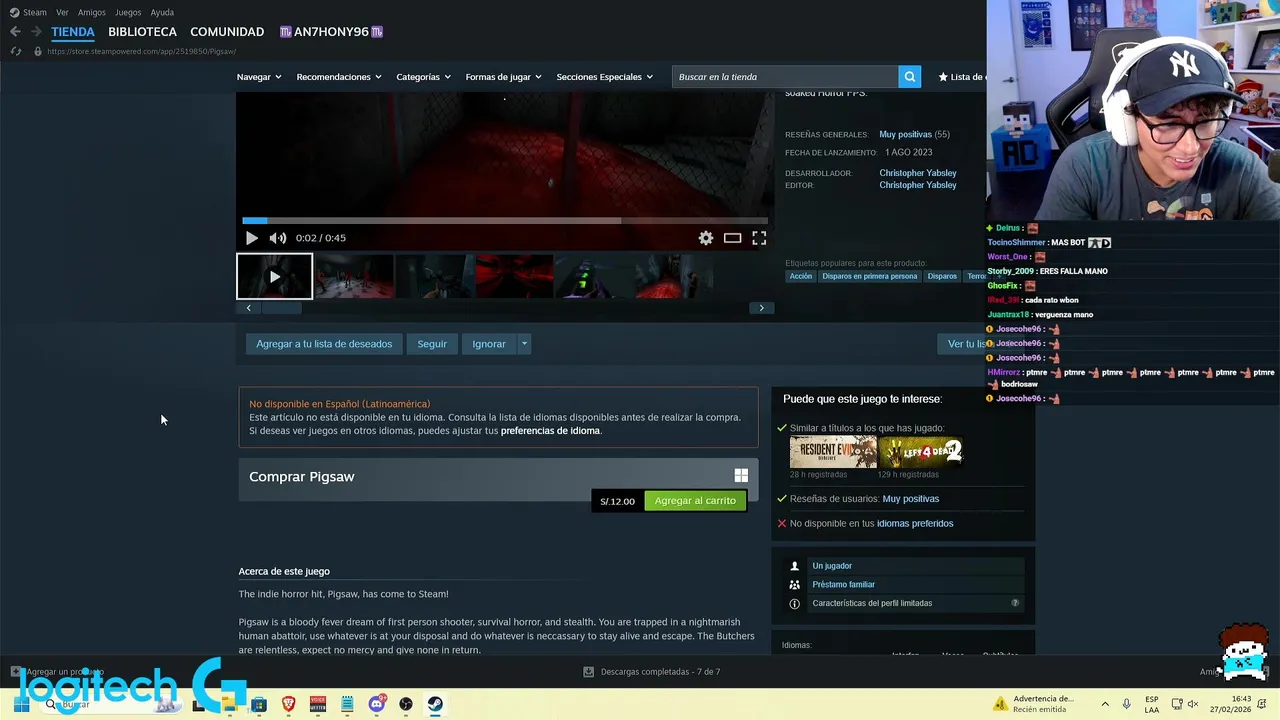The width and height of the screenshot is (1280, 720).
Task: Expand the Navegar dropdown
Action: tap(259, 77)
